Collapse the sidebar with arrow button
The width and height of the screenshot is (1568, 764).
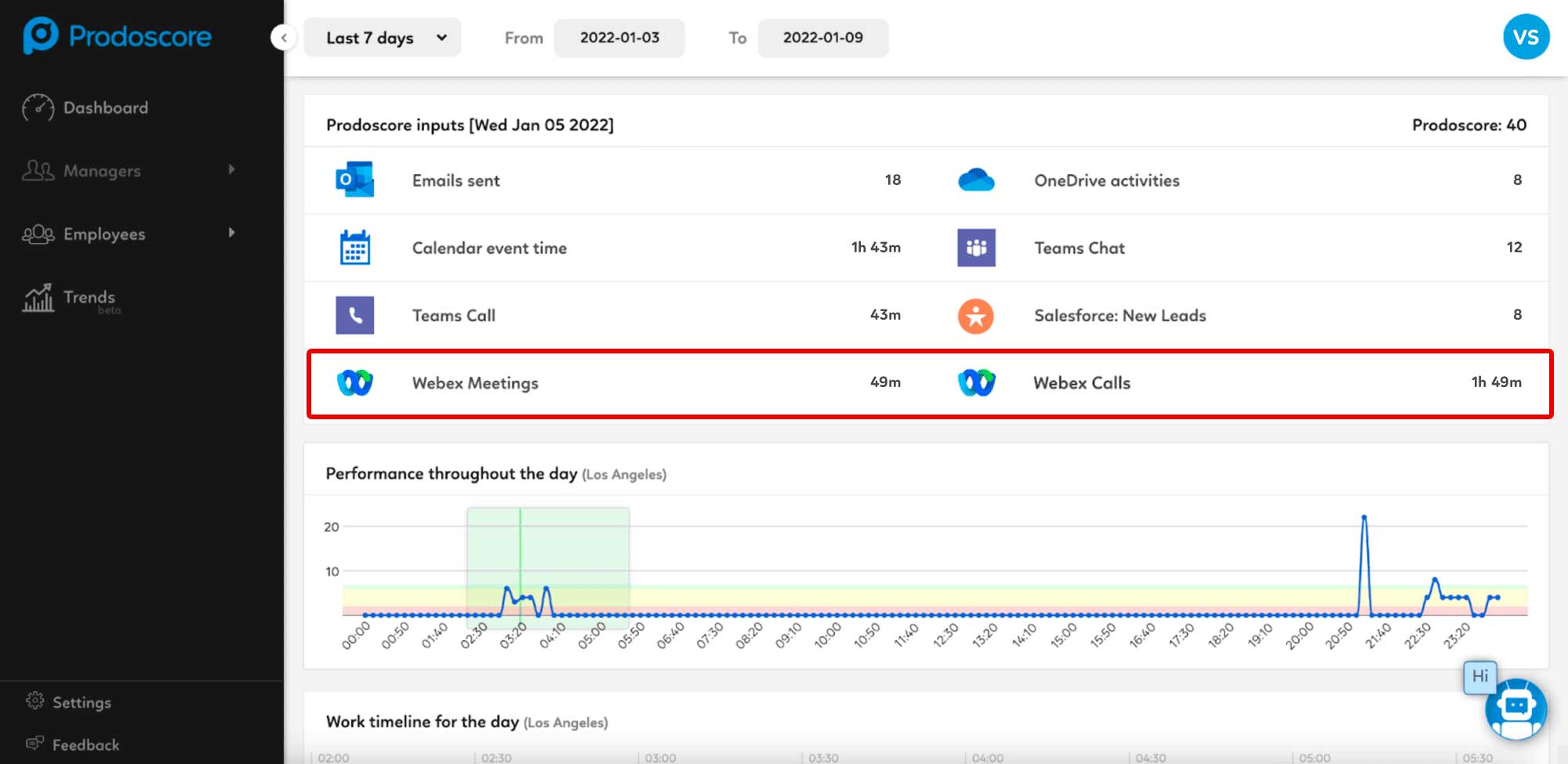[x=284, y=37]
